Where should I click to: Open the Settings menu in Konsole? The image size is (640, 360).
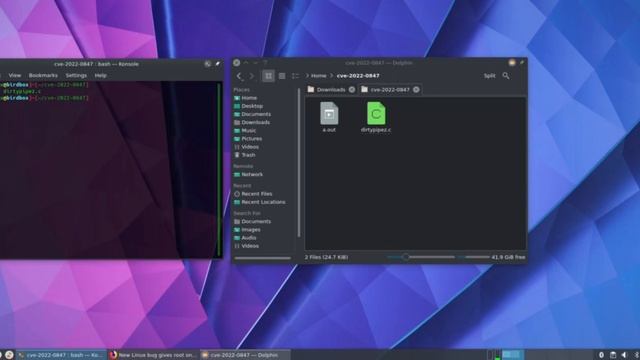click(76, 76)
